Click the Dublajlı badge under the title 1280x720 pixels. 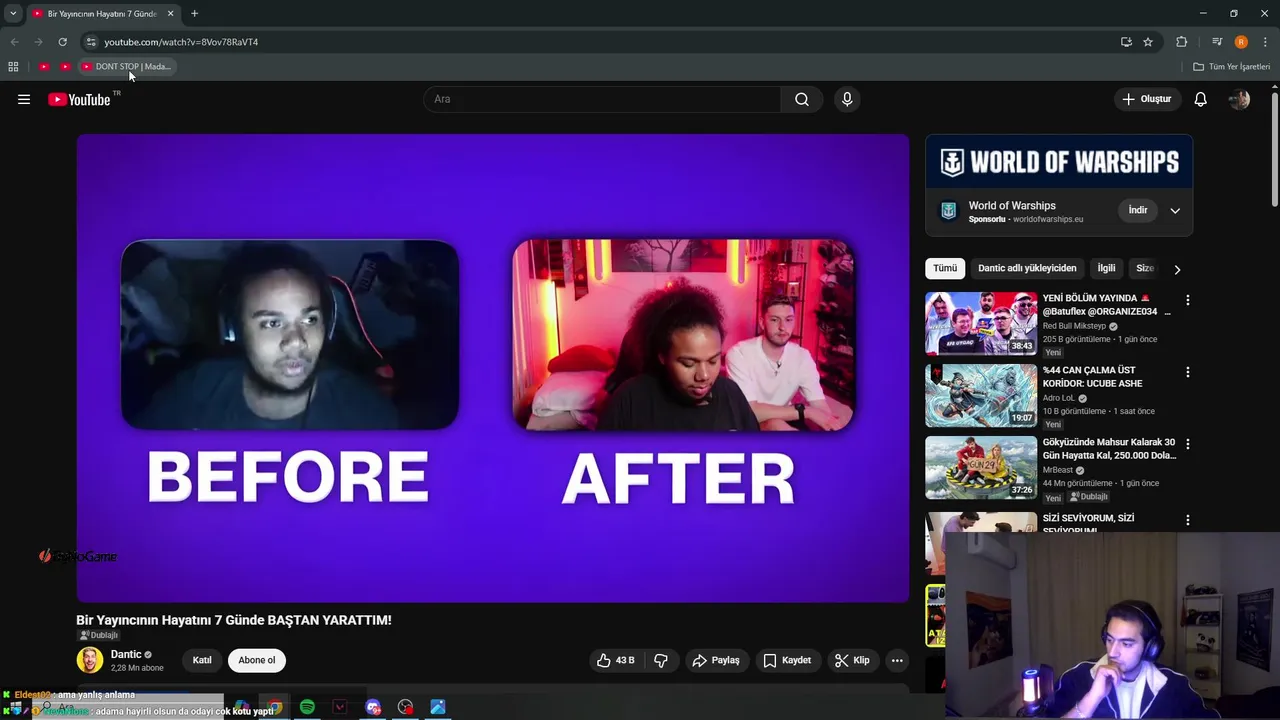99,635
